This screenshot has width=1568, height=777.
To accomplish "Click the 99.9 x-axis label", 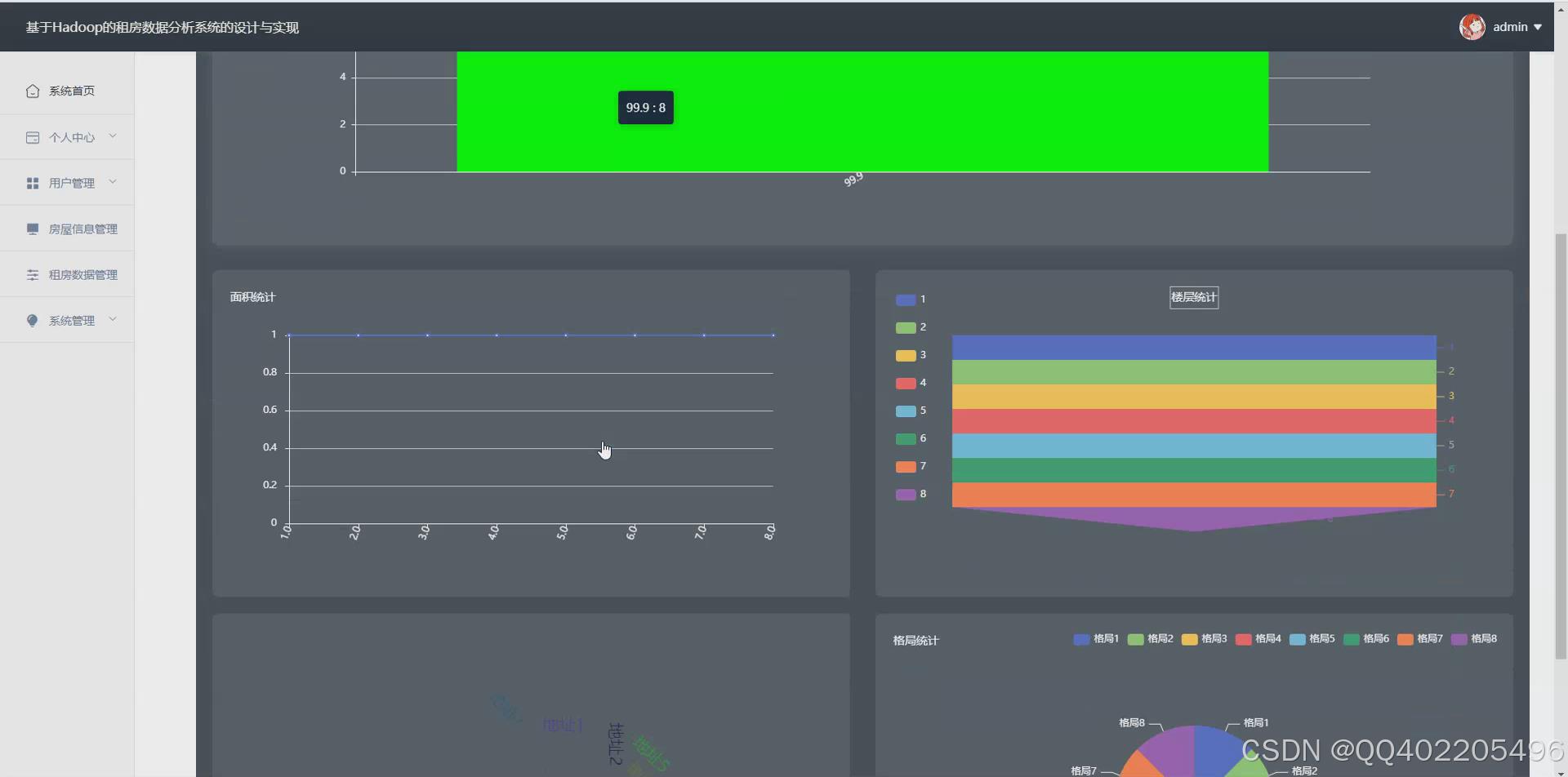I will [853, 180].
